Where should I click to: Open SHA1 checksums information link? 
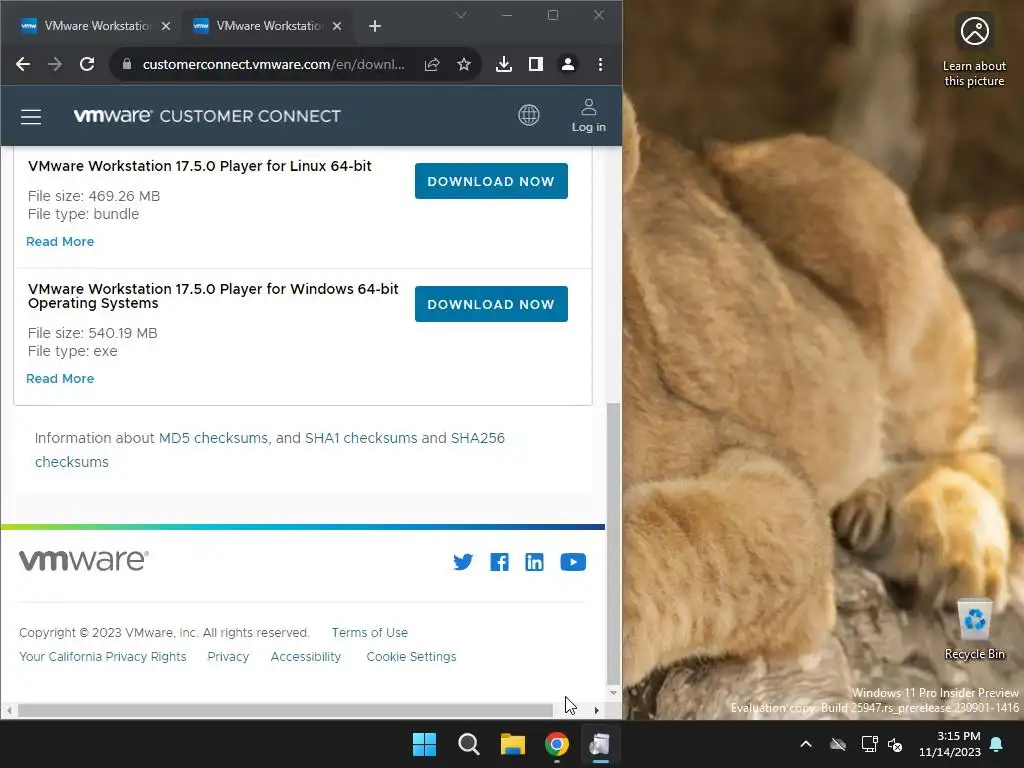coord(361,438)
